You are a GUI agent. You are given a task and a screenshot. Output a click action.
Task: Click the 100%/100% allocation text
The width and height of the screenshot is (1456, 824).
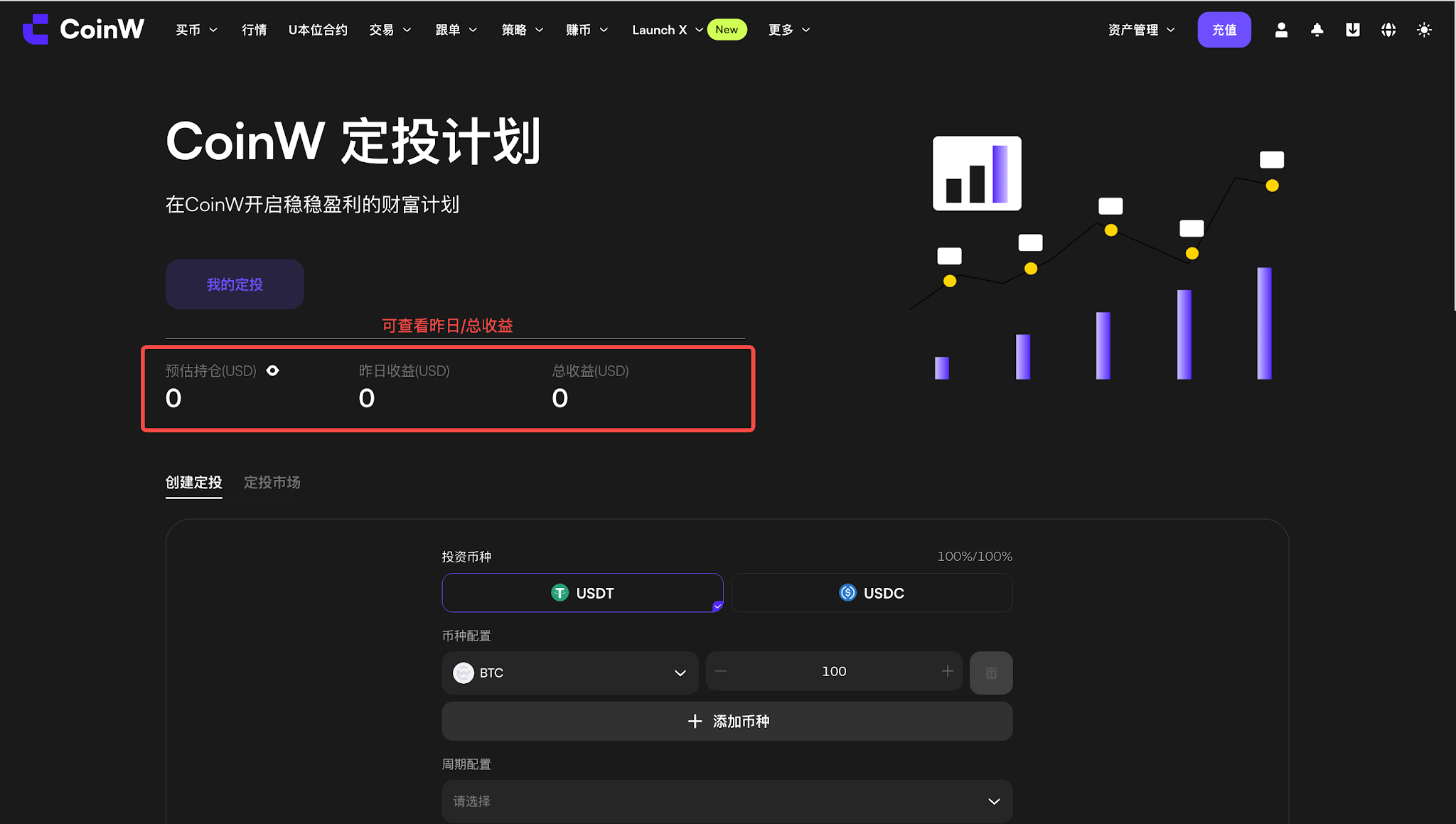[975, 556]
